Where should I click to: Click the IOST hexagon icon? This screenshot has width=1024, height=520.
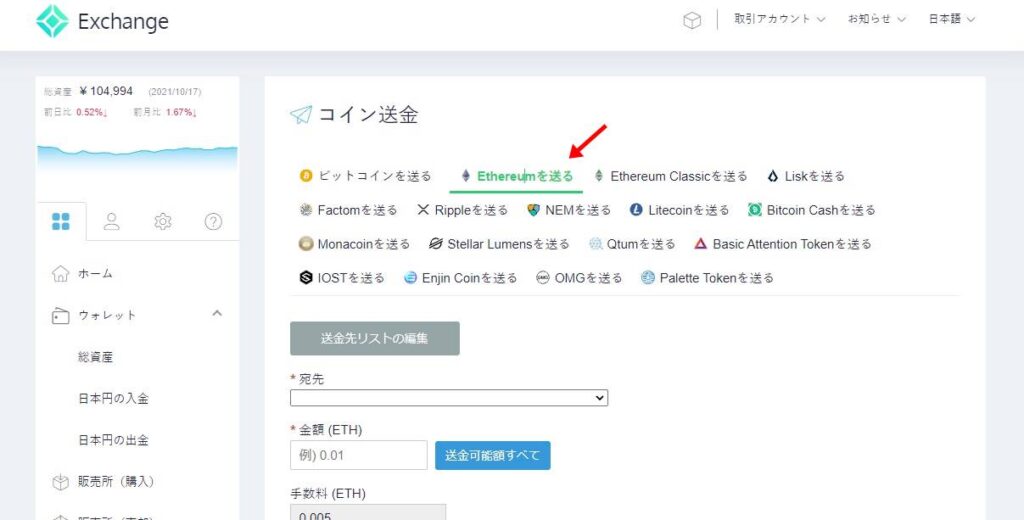pyautogui.click(x=306, y=278)
